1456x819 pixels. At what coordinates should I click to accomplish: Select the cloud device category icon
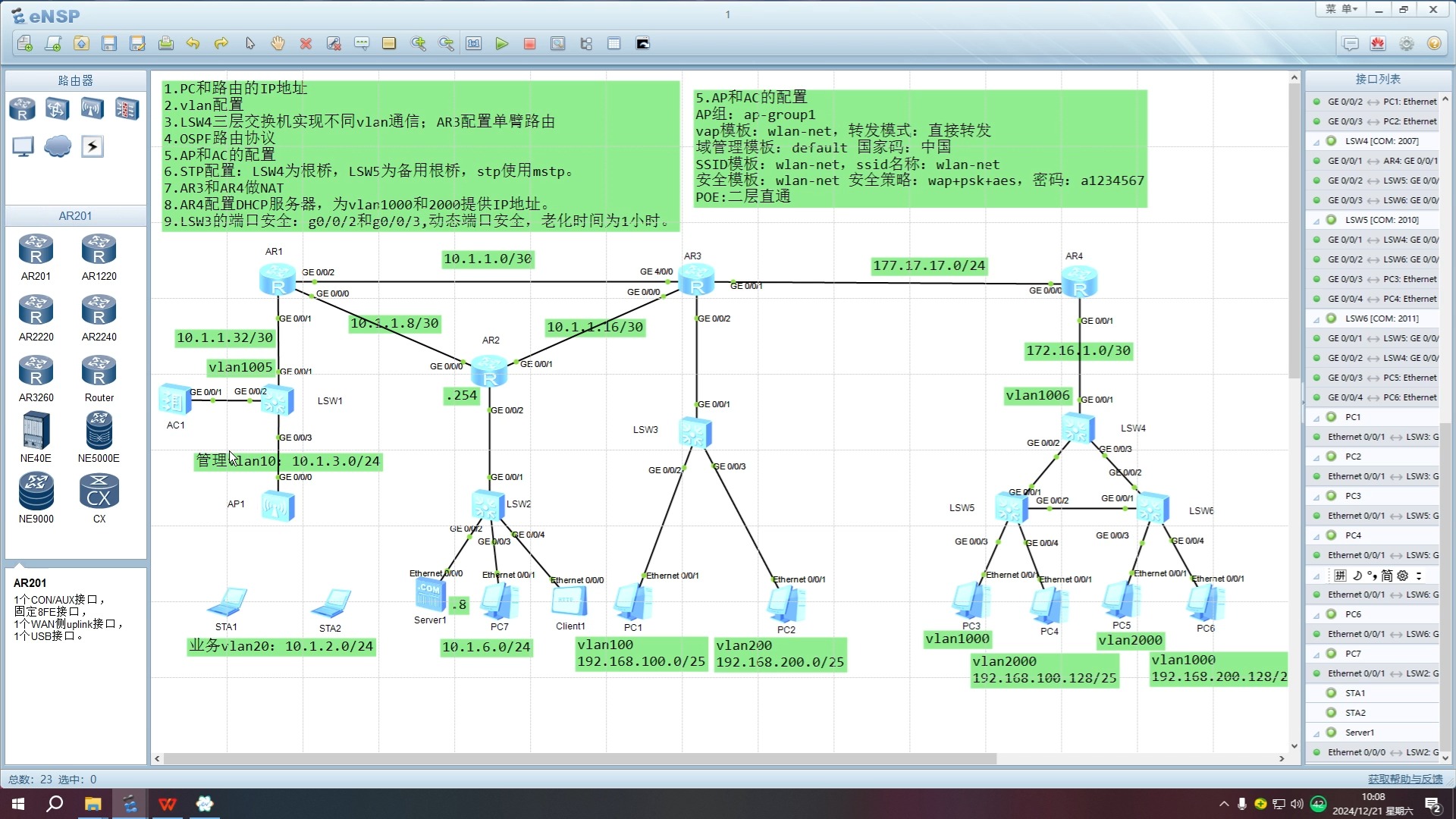point(57,146)
